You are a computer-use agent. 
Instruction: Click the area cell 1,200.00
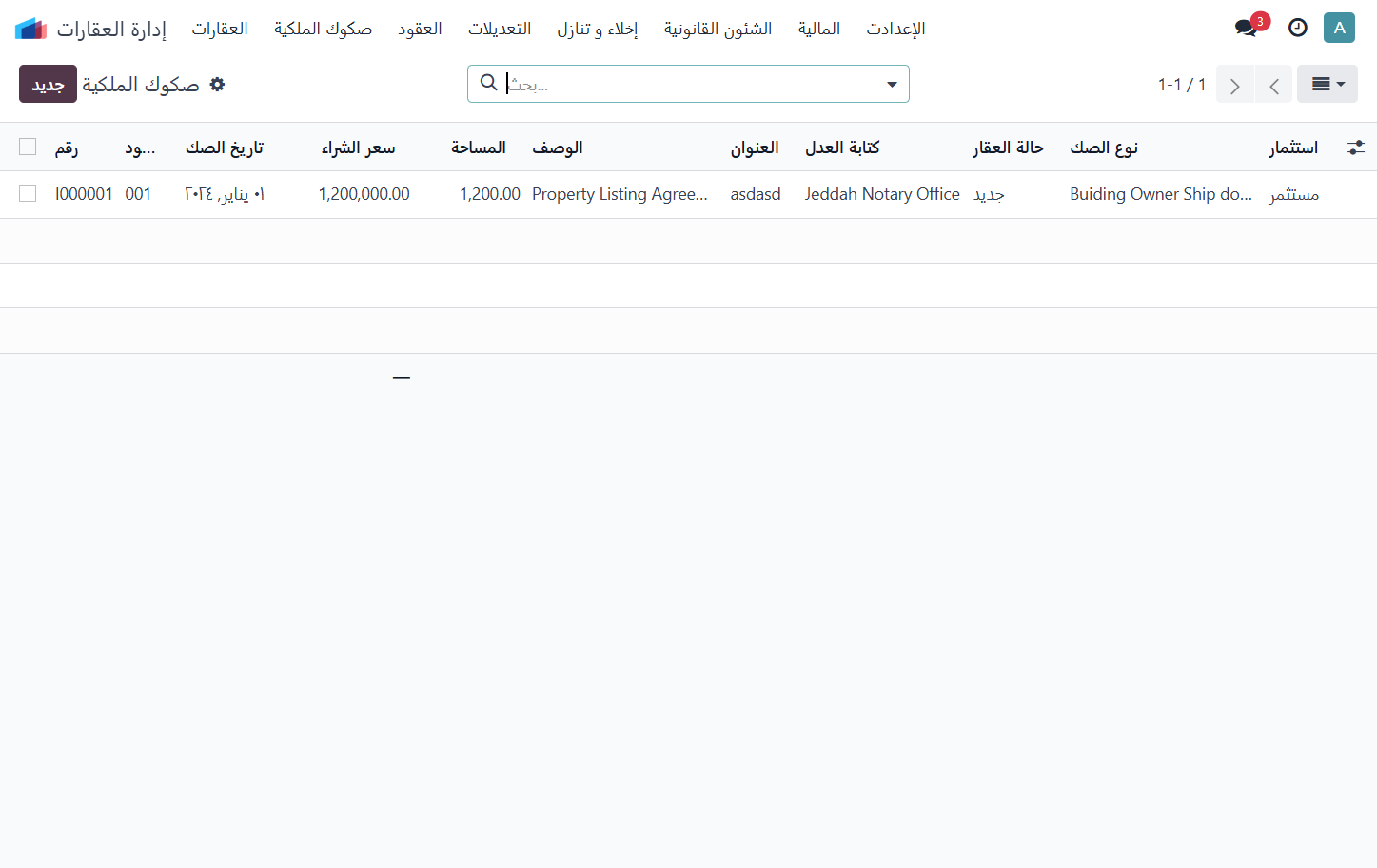tap(490, 194)
